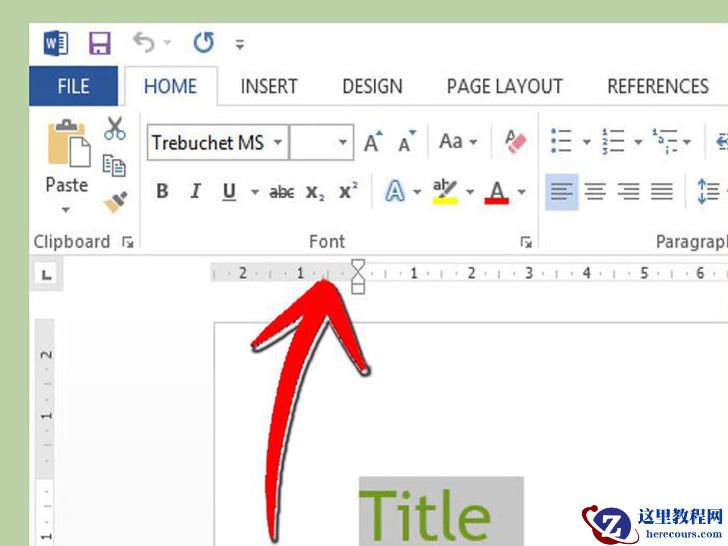The image size is (728, 546).
Task: Apply multilevel list
Action: click(665, 141)
